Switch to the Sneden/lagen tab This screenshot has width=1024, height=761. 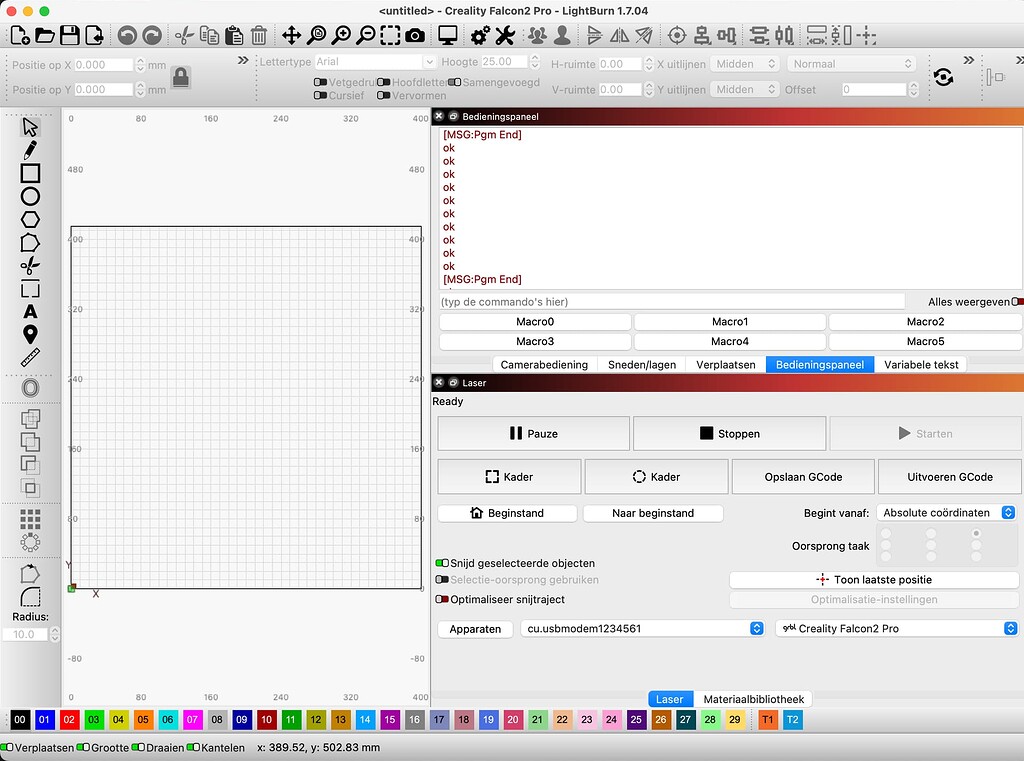tap(643, 365)
